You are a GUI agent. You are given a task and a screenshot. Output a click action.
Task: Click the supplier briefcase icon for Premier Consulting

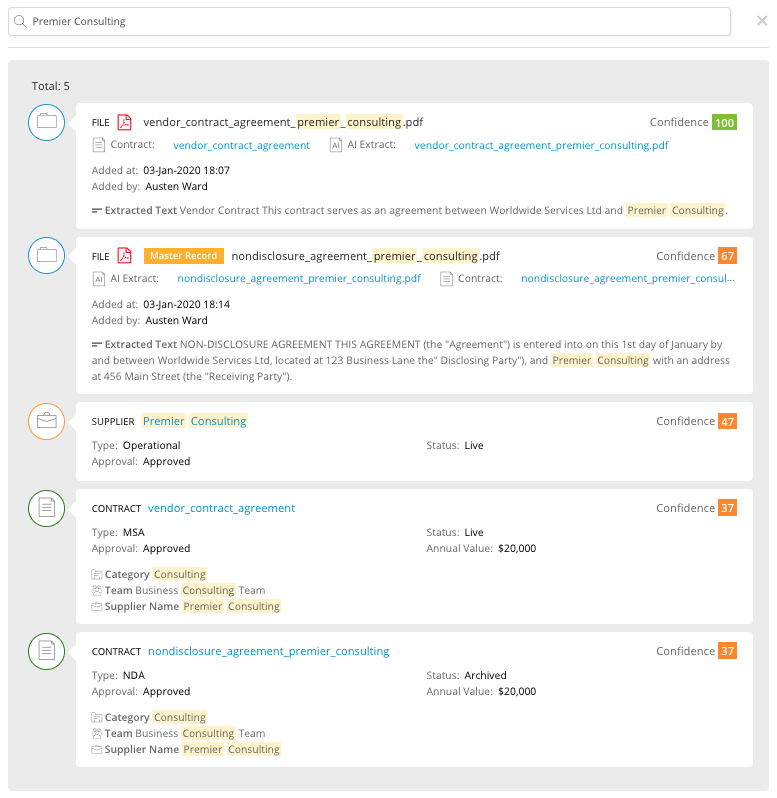click(46, 421)
